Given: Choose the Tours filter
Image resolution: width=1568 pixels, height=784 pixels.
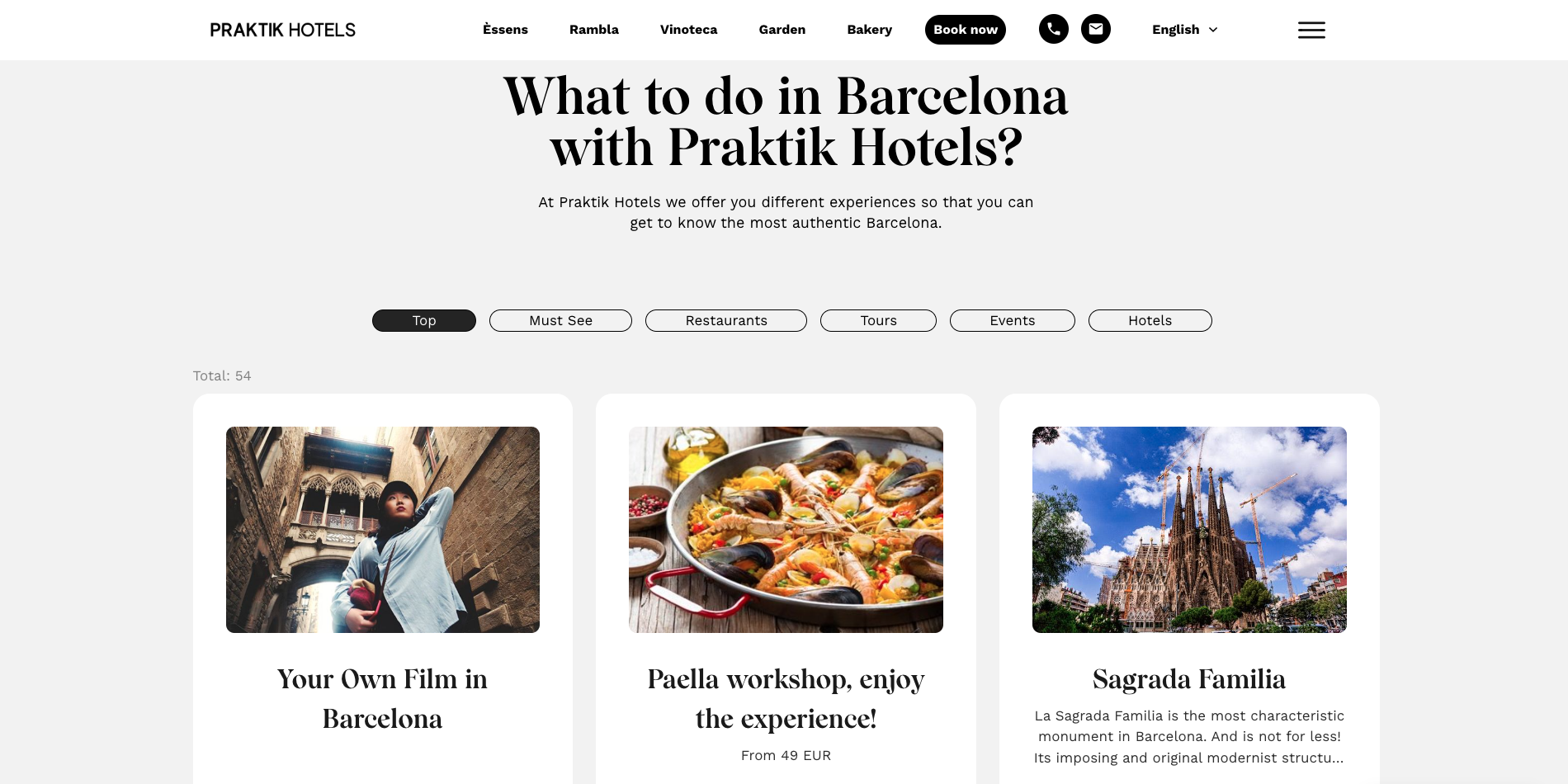Looking at the screenshot, I should [878, 320].
